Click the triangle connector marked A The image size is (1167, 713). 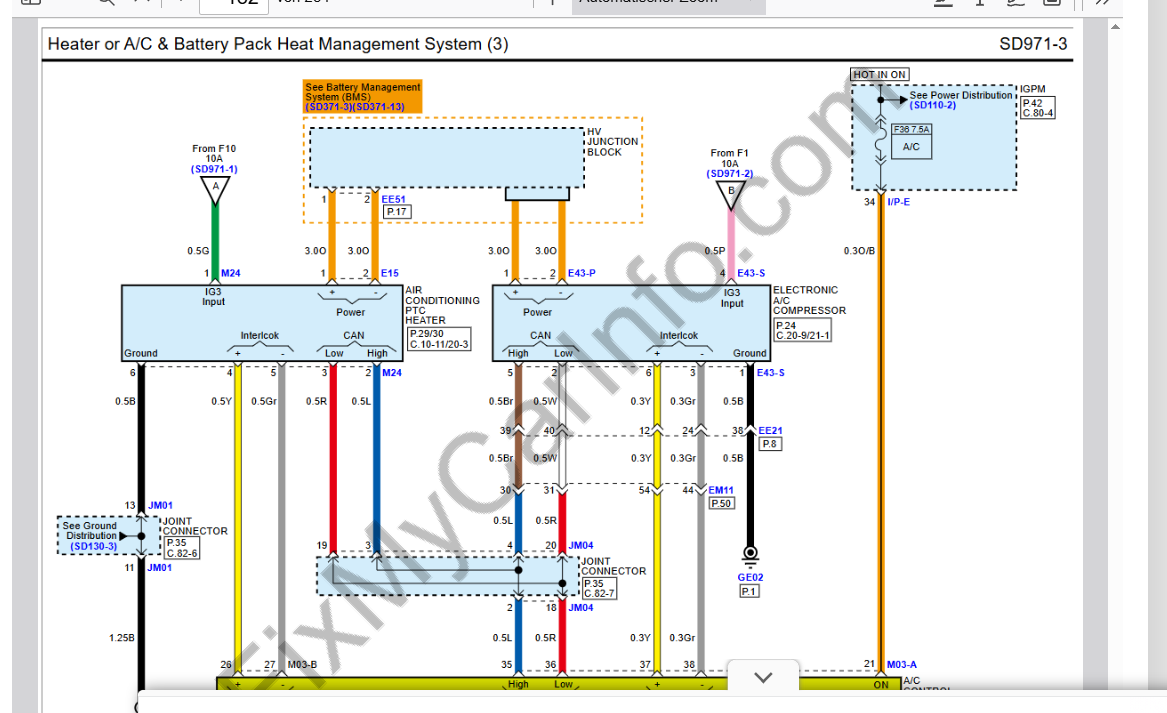pos(215,188)
